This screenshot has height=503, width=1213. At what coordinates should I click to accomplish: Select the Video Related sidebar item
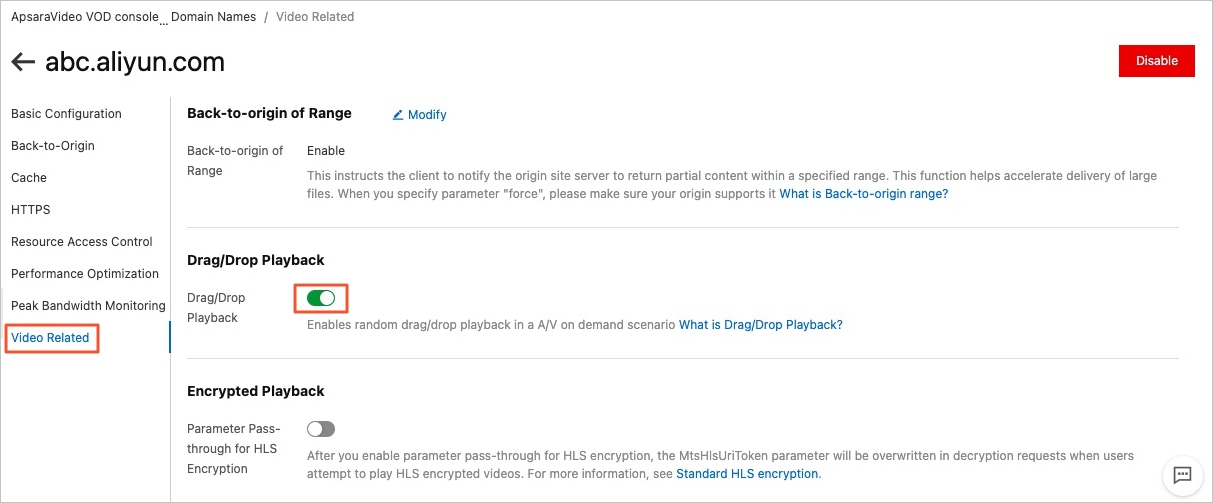point(50,338)
